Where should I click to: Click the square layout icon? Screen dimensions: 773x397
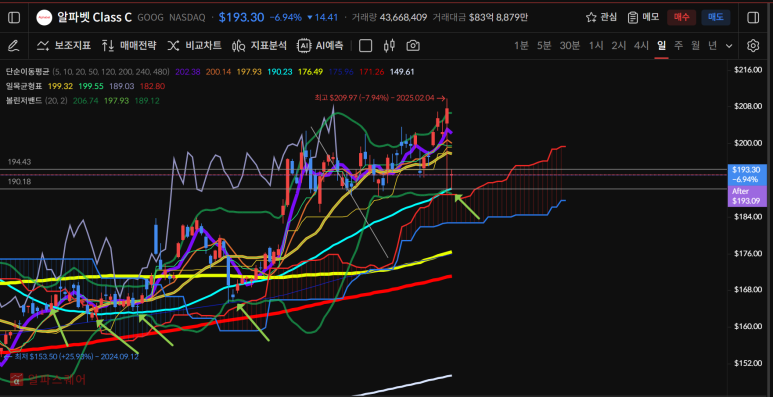click(365, 46)
